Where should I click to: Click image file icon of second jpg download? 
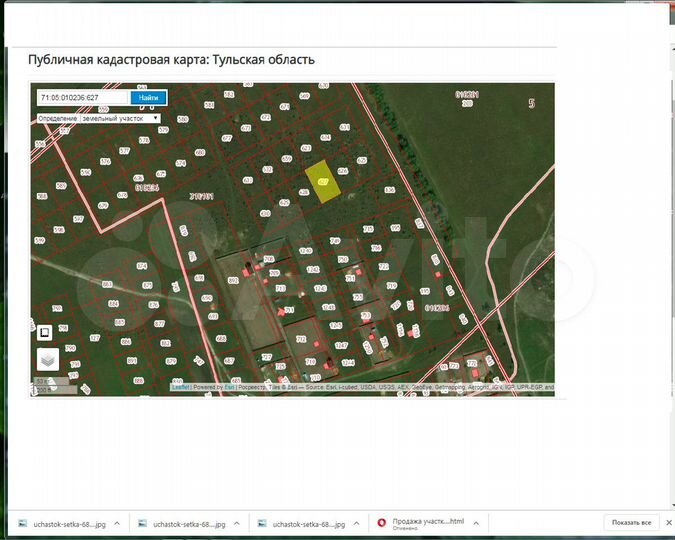click(142, 523)
